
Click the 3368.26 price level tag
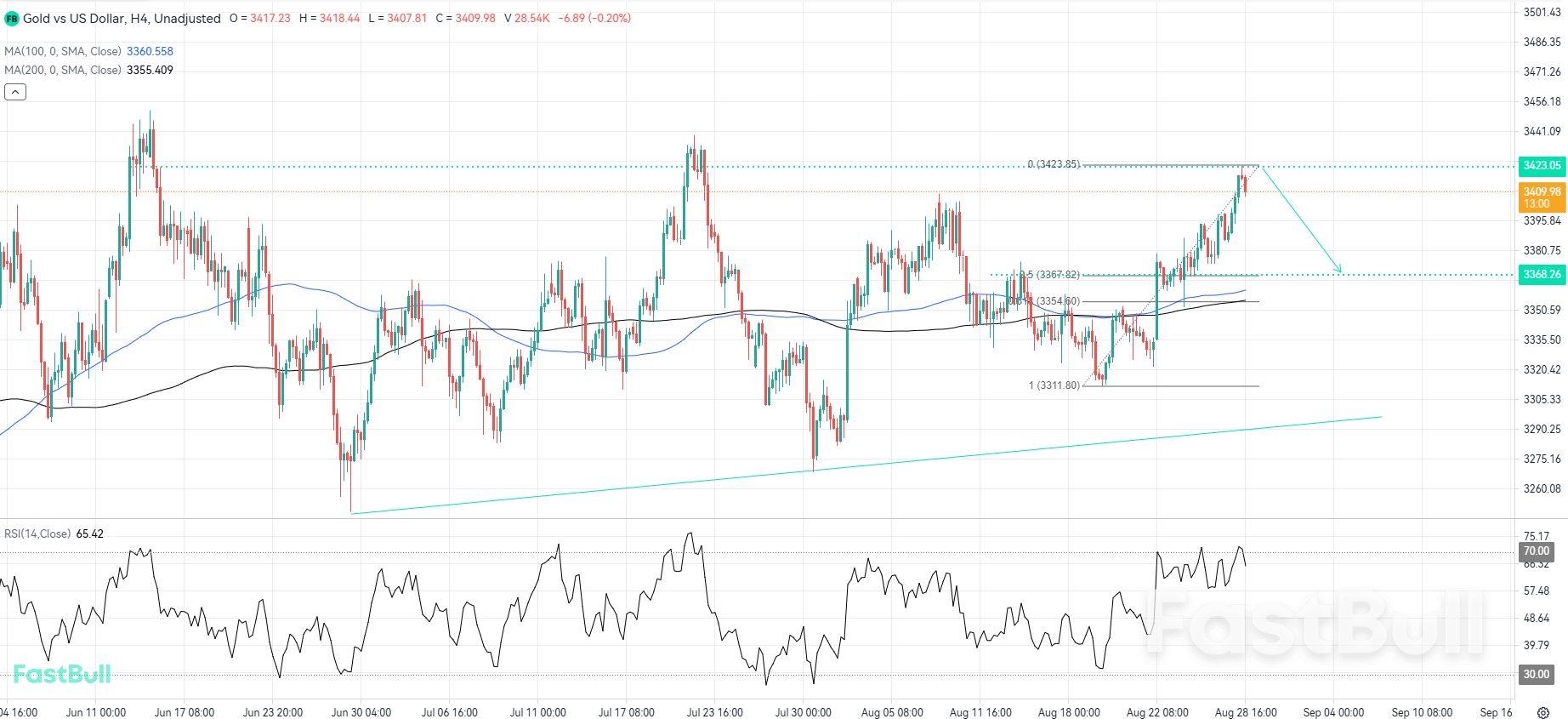coord(1542,275)
